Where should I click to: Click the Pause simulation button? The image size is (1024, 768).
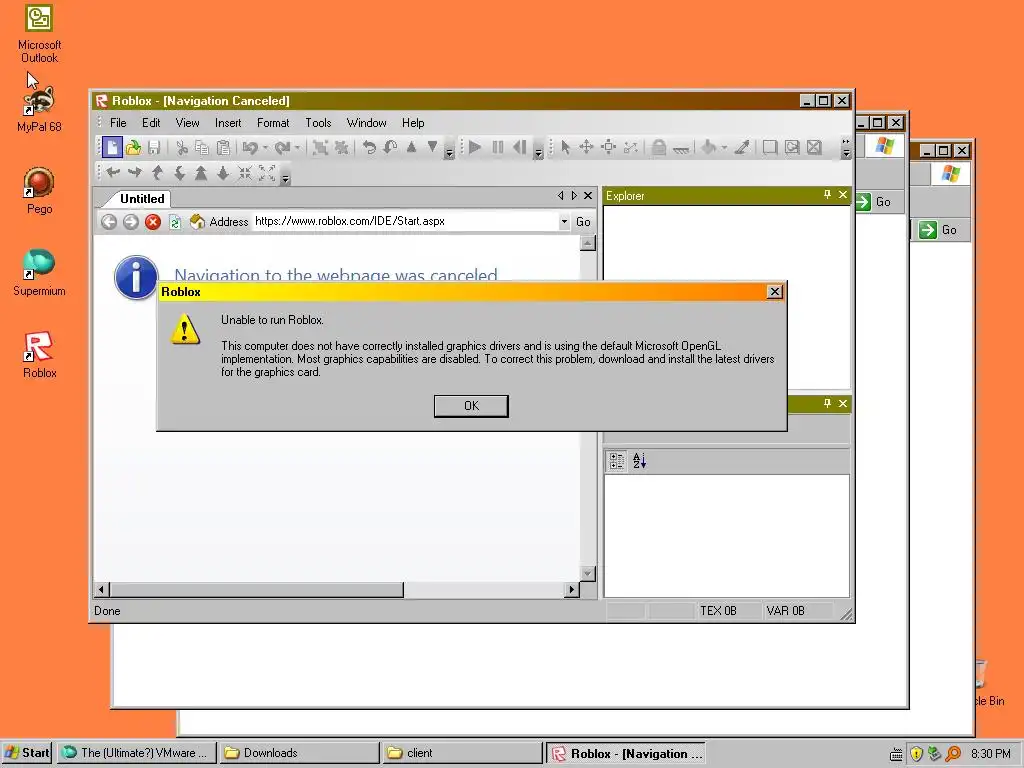click(498, 148)
